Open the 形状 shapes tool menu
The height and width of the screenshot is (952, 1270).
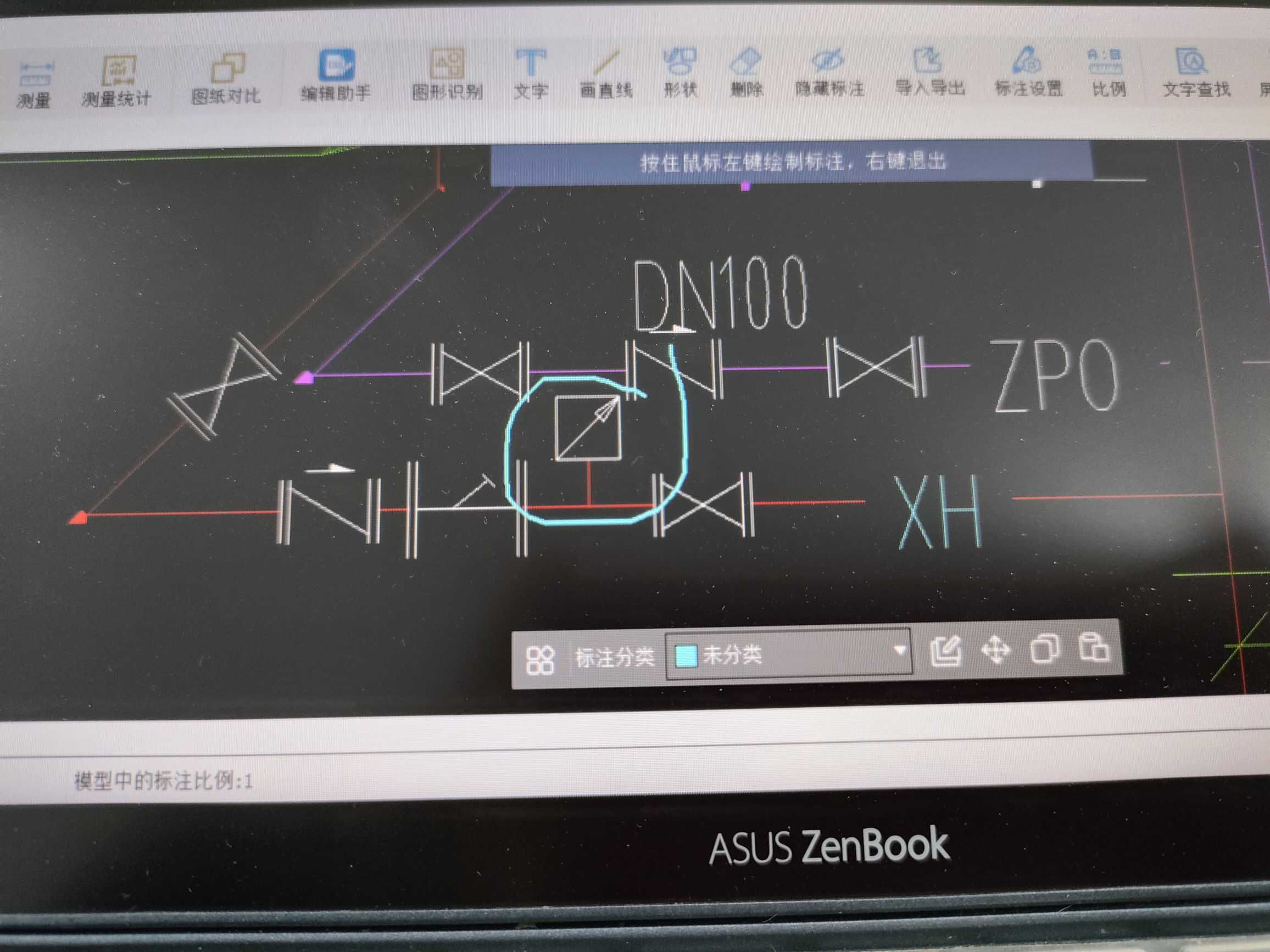[x=681, y=72]
